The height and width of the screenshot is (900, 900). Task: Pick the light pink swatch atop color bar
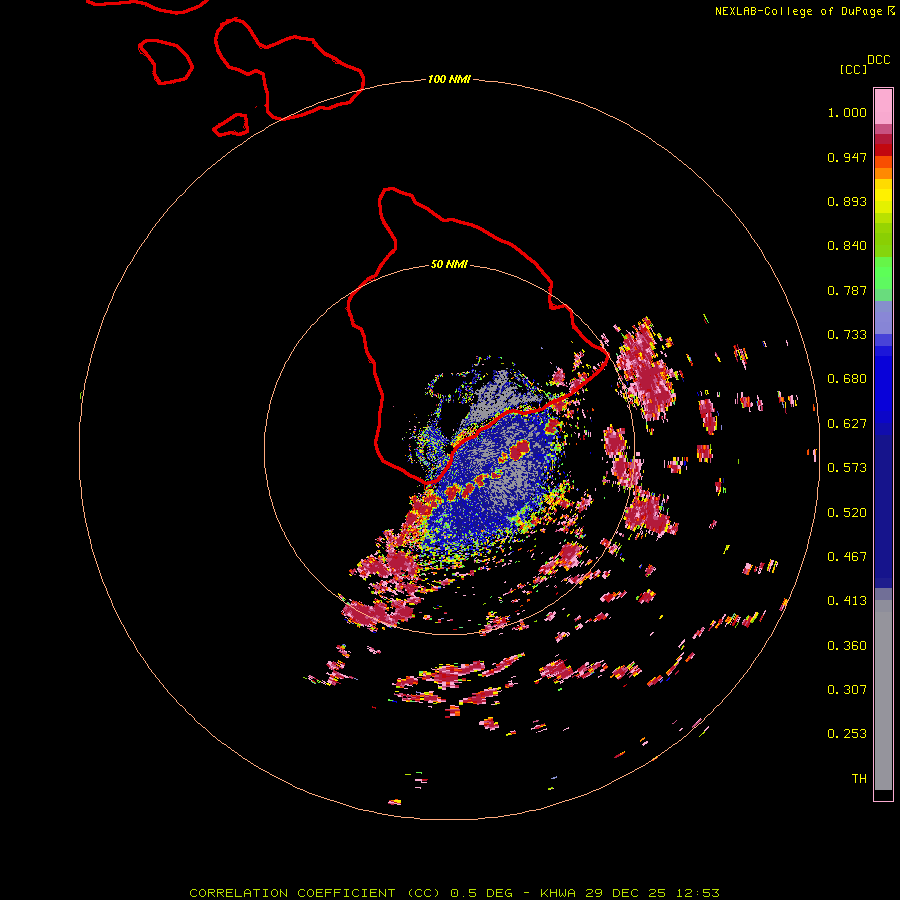click(883, 106)
